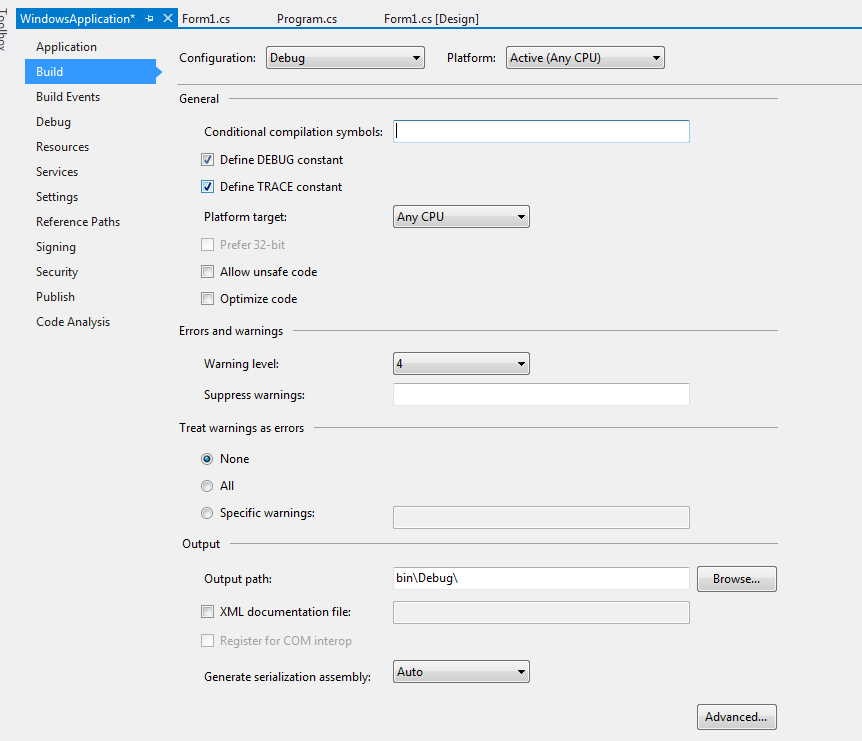Select None for treat warnings as errors
This screenshot has width=862, height=741.
[207, 458]
